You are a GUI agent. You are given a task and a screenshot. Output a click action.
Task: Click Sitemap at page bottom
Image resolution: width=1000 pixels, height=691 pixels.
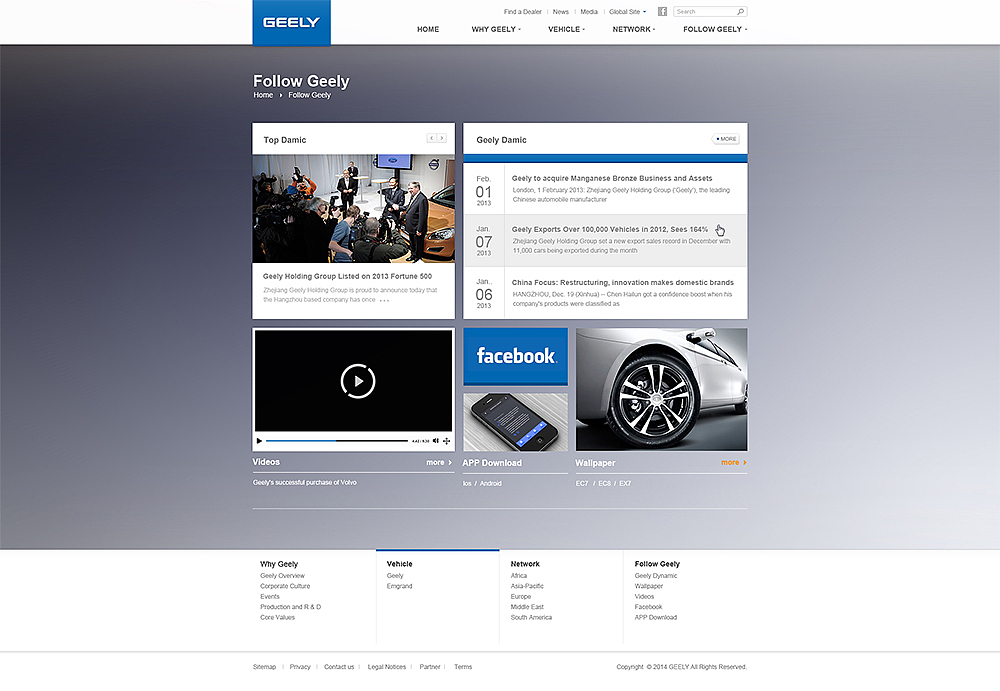pos(264,667)
